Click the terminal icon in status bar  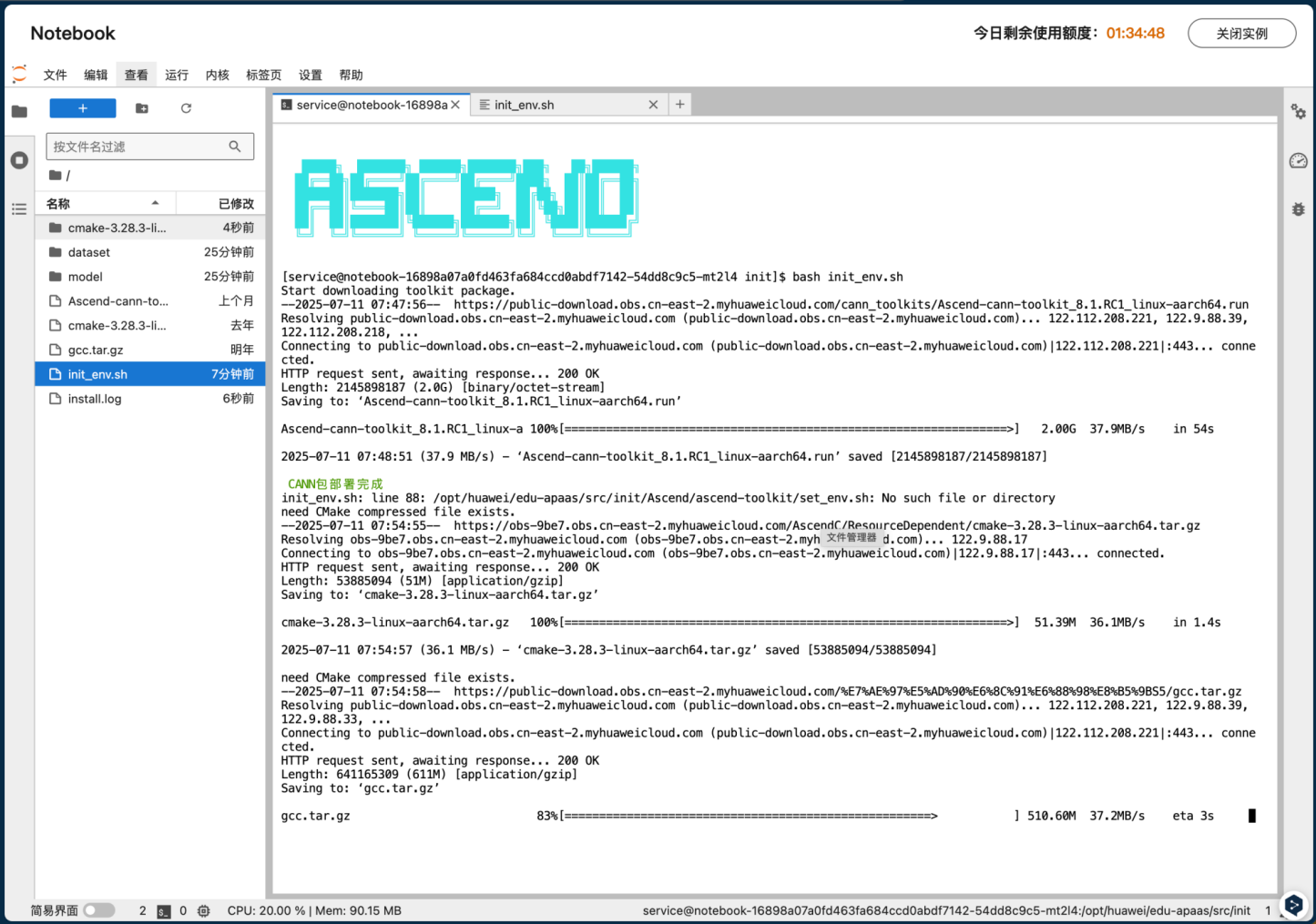[x=164, y=910]
